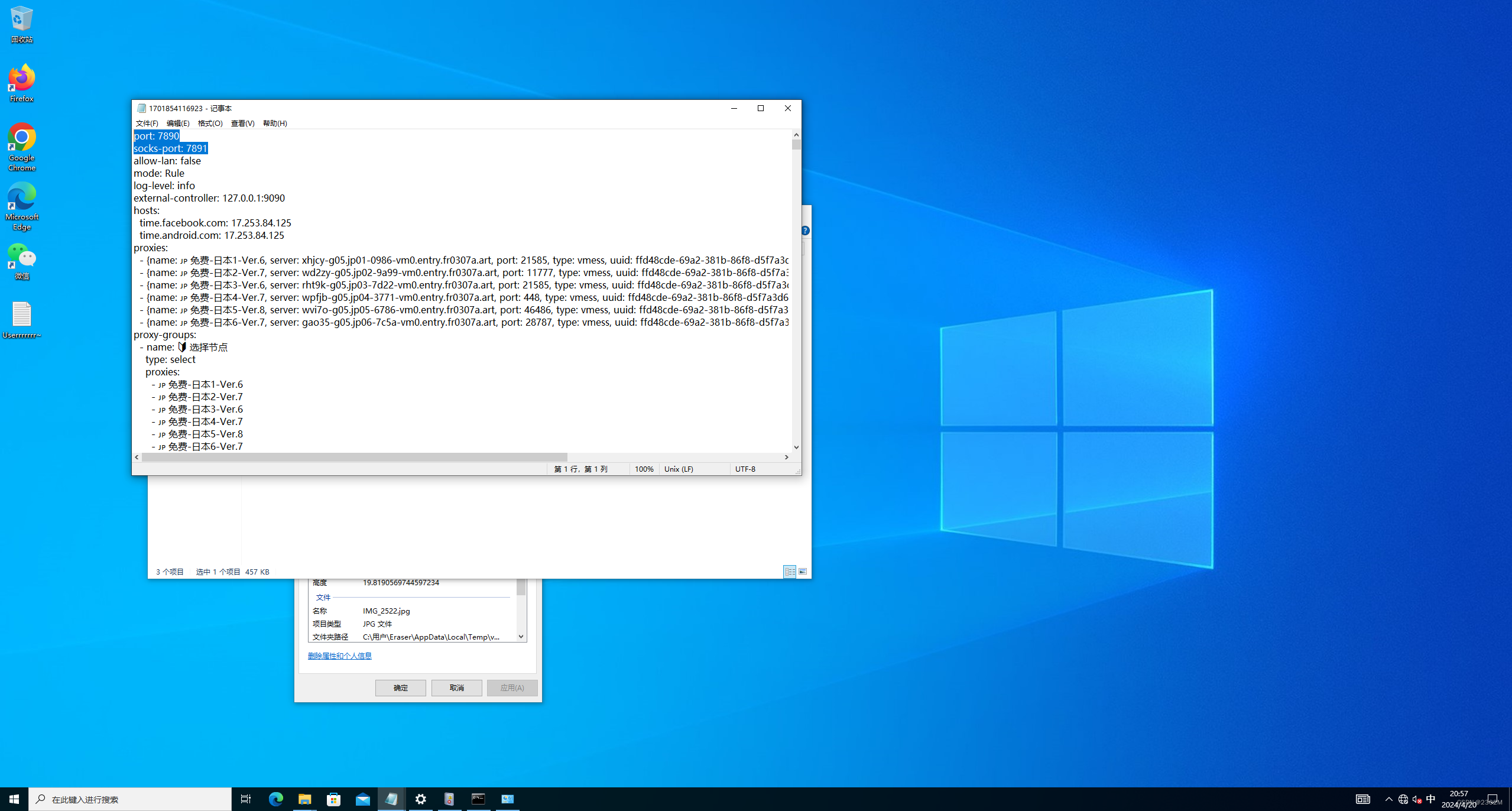Open the 文件(F) menu in Notepad

click(147, 124)
